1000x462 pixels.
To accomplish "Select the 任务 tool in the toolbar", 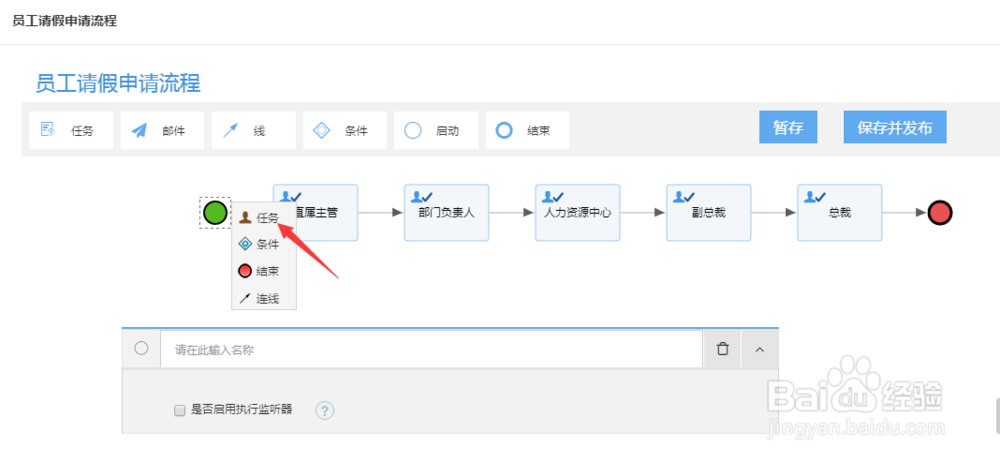I will pos(71,131).
